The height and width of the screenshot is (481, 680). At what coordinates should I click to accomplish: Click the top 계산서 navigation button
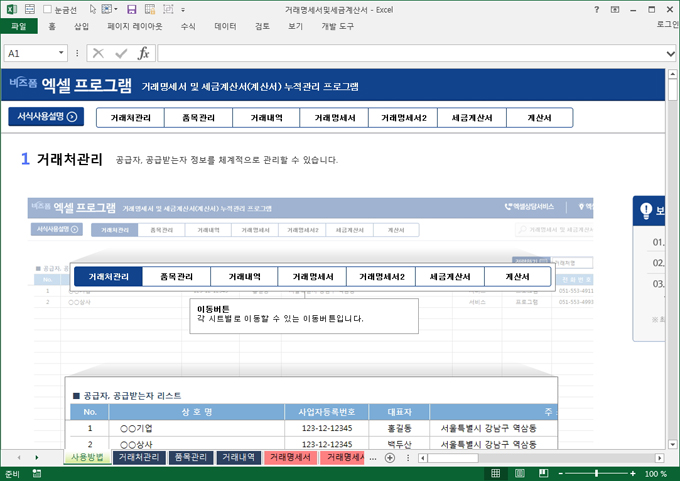[x=539, y=118]
